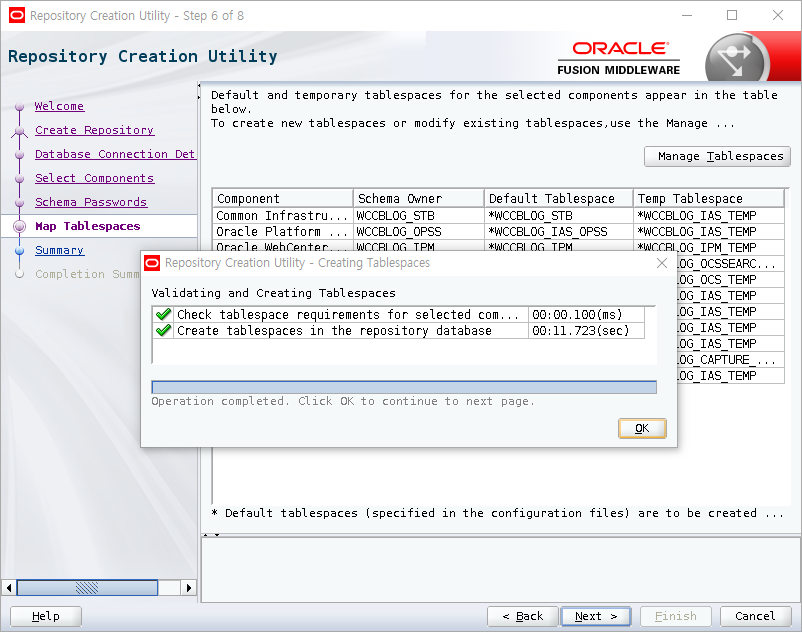This screenshot has width=802, height=632.
Task: Select WCCBLOG_STB schema owner cell
Action: [x=418, y=216]
